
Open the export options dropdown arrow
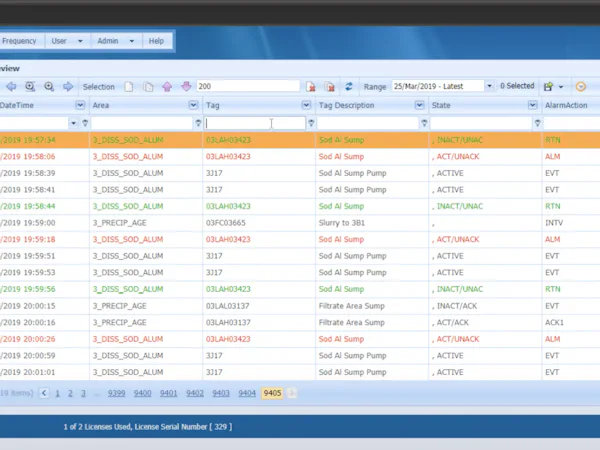561,87
